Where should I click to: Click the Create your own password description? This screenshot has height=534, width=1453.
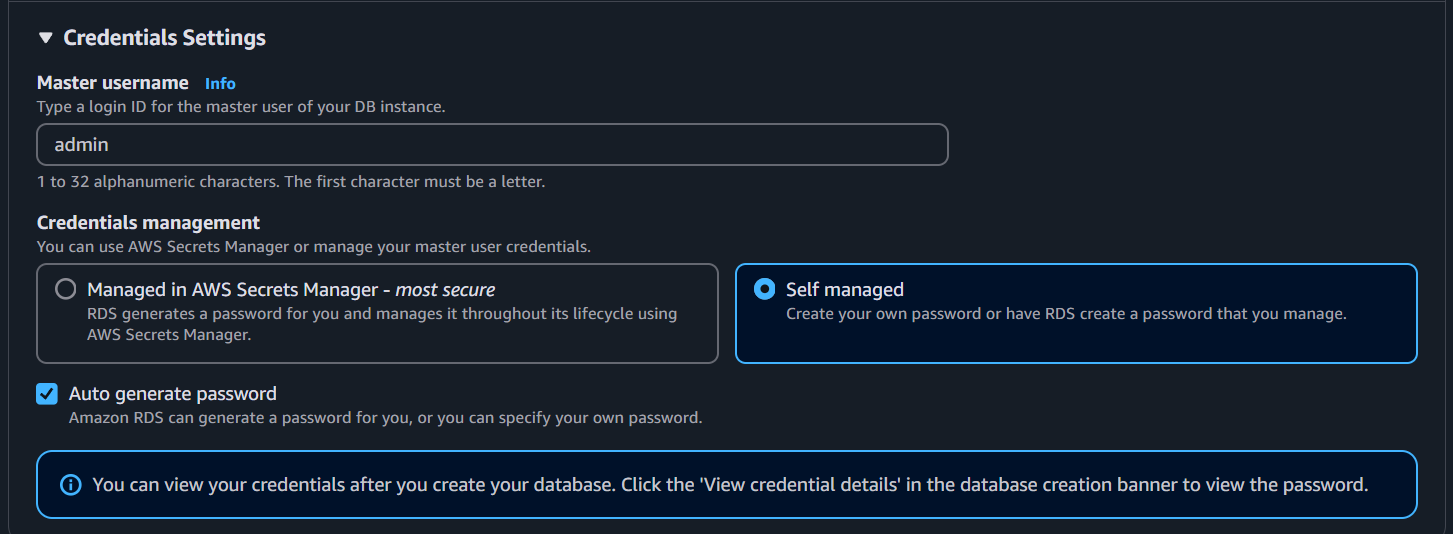click(x=1066, y=314)
